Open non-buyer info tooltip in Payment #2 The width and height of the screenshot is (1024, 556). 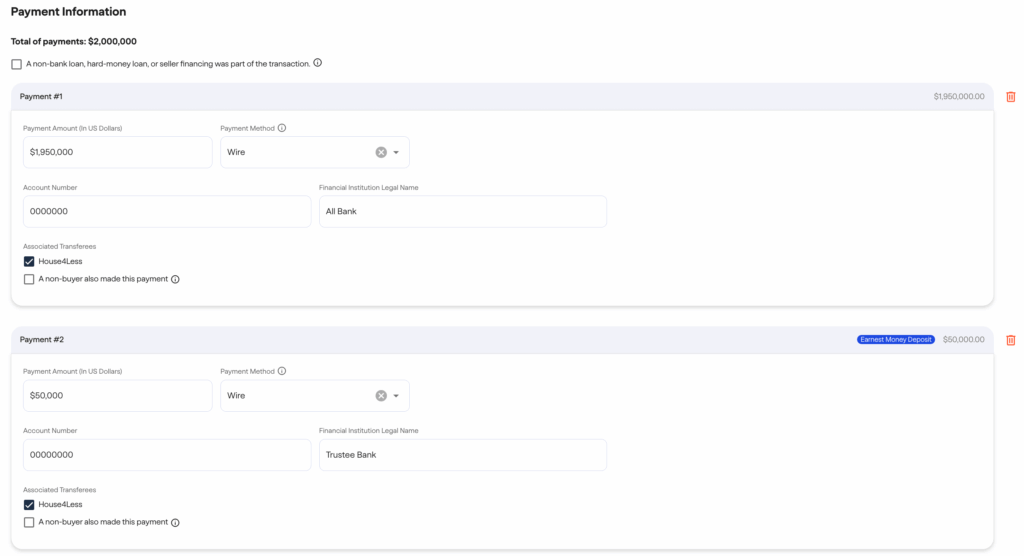[175, 522]
